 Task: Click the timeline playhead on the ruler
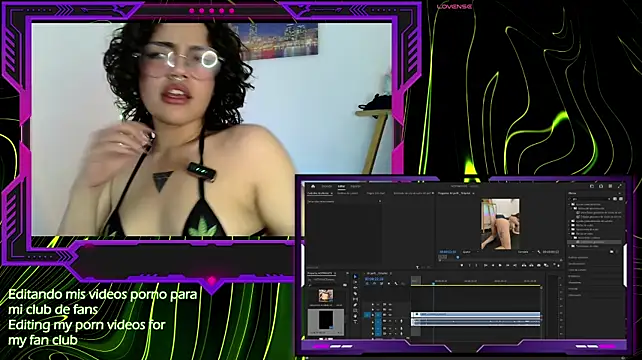tap(433, 283)
